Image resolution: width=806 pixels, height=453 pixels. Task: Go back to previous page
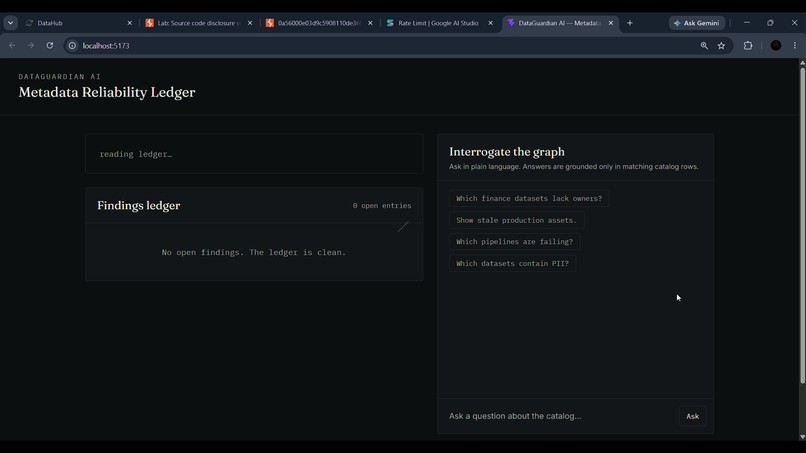tap(12, 45)
